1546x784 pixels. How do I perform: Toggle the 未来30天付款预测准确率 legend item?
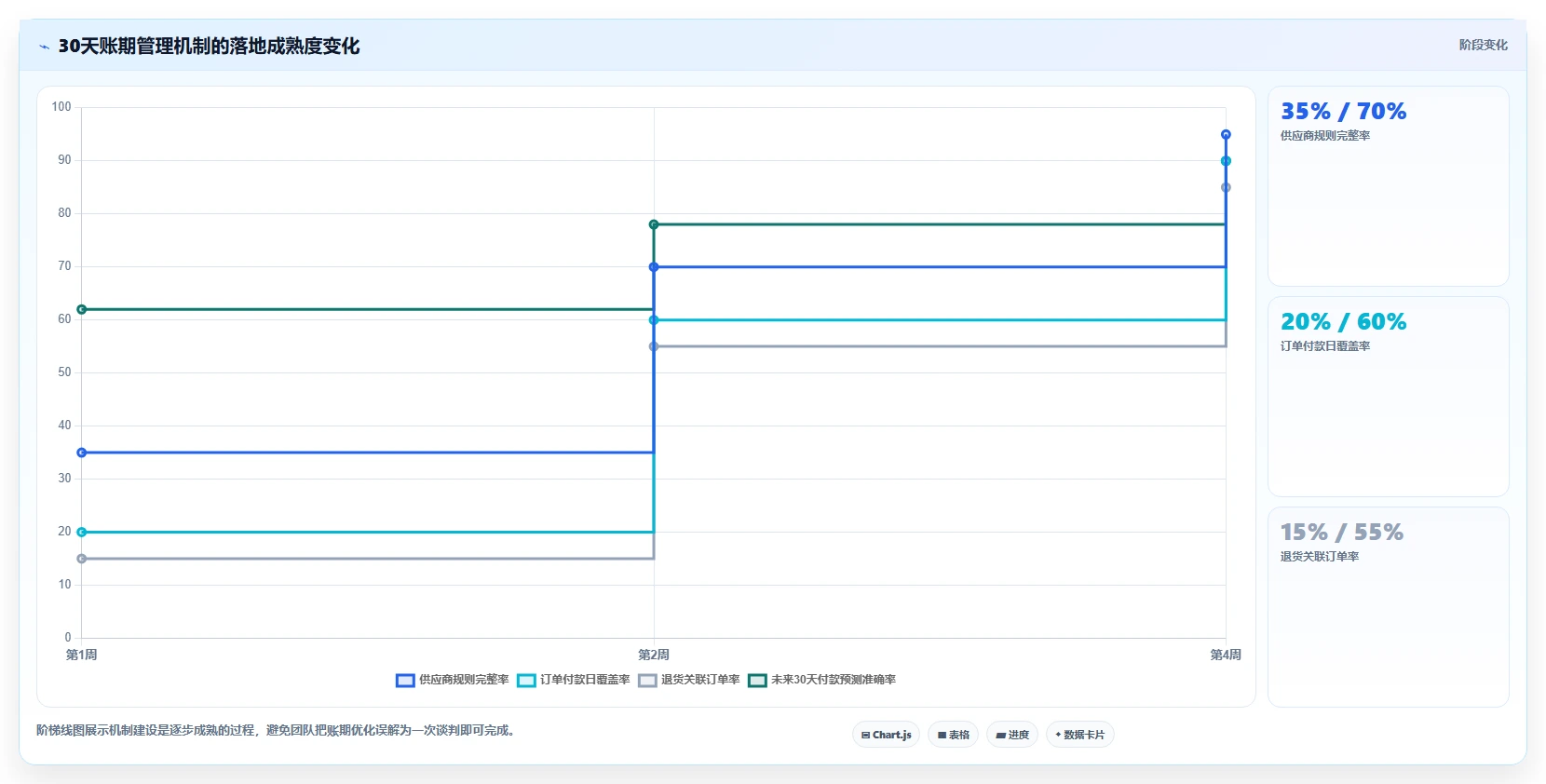tap(822, 680)
